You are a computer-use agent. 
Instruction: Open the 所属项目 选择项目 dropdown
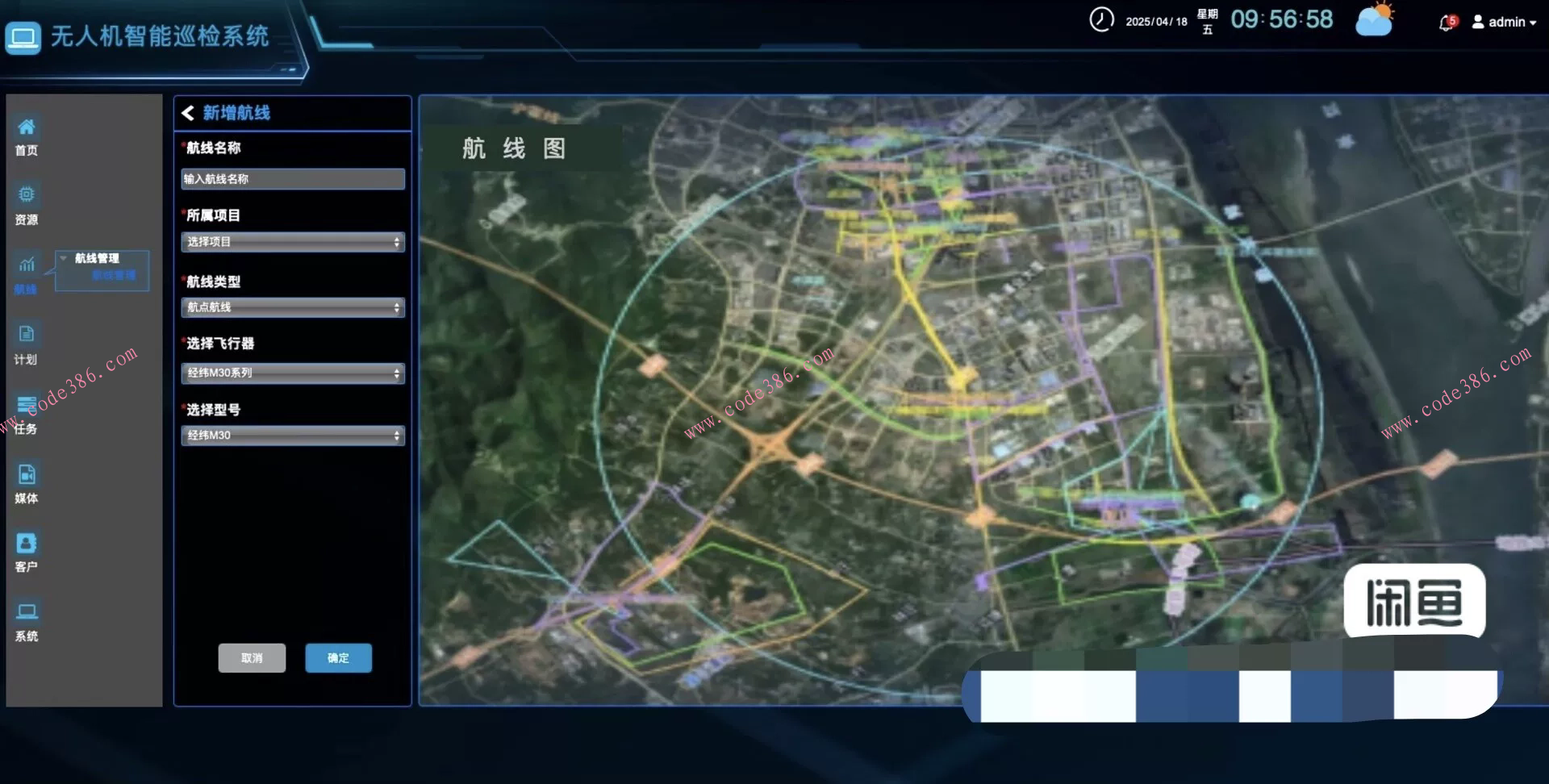(x=293, y=242)
